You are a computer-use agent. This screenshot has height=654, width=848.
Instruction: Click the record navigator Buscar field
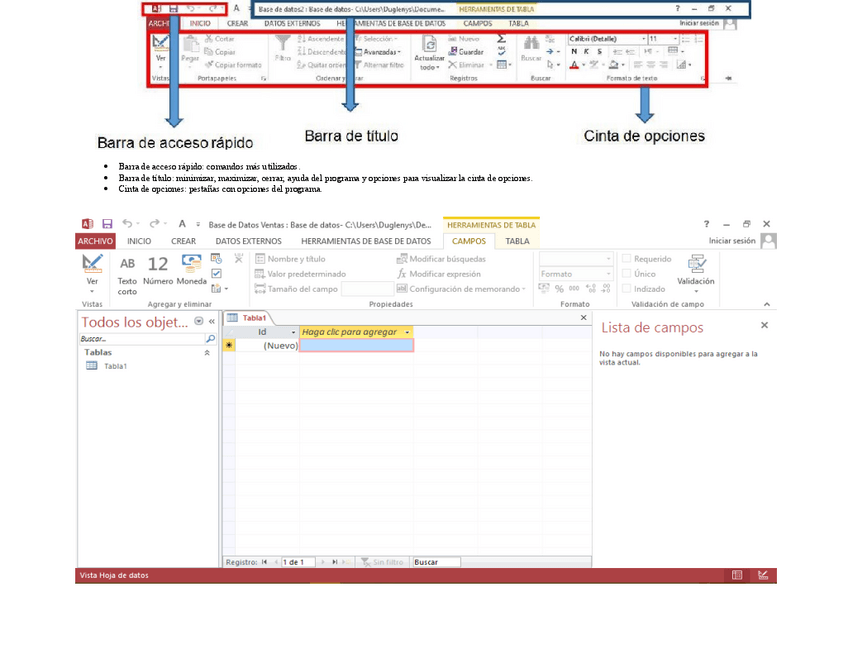click(x=436, y=562)
